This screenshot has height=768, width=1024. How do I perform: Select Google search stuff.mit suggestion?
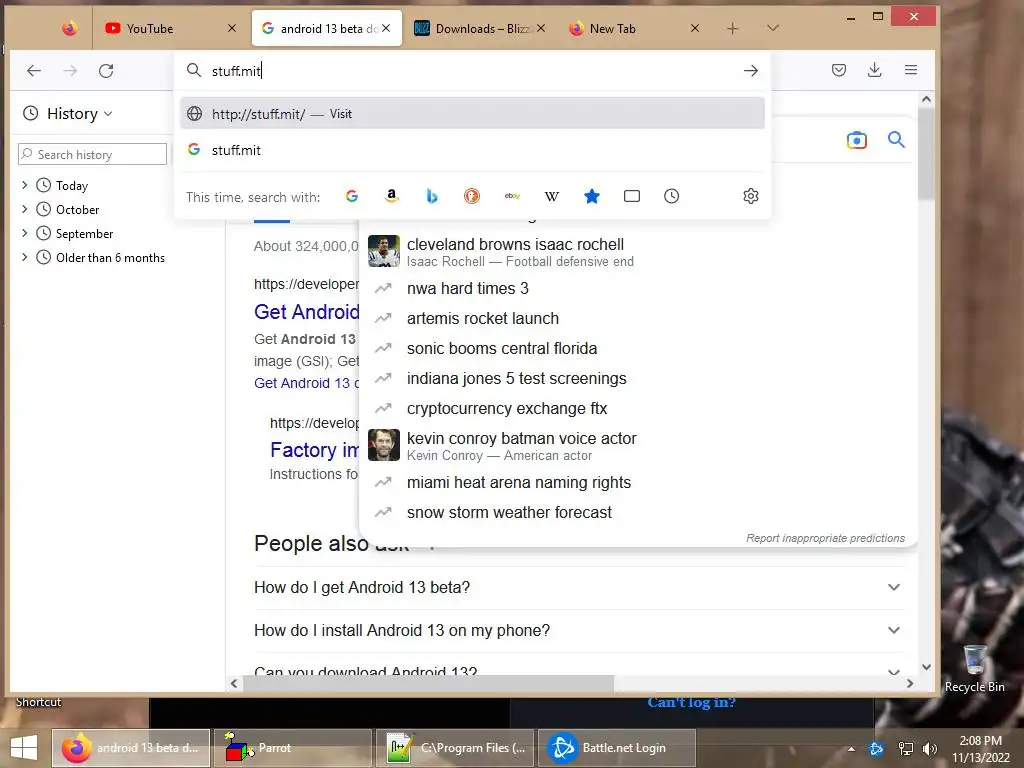pos(472,150)
